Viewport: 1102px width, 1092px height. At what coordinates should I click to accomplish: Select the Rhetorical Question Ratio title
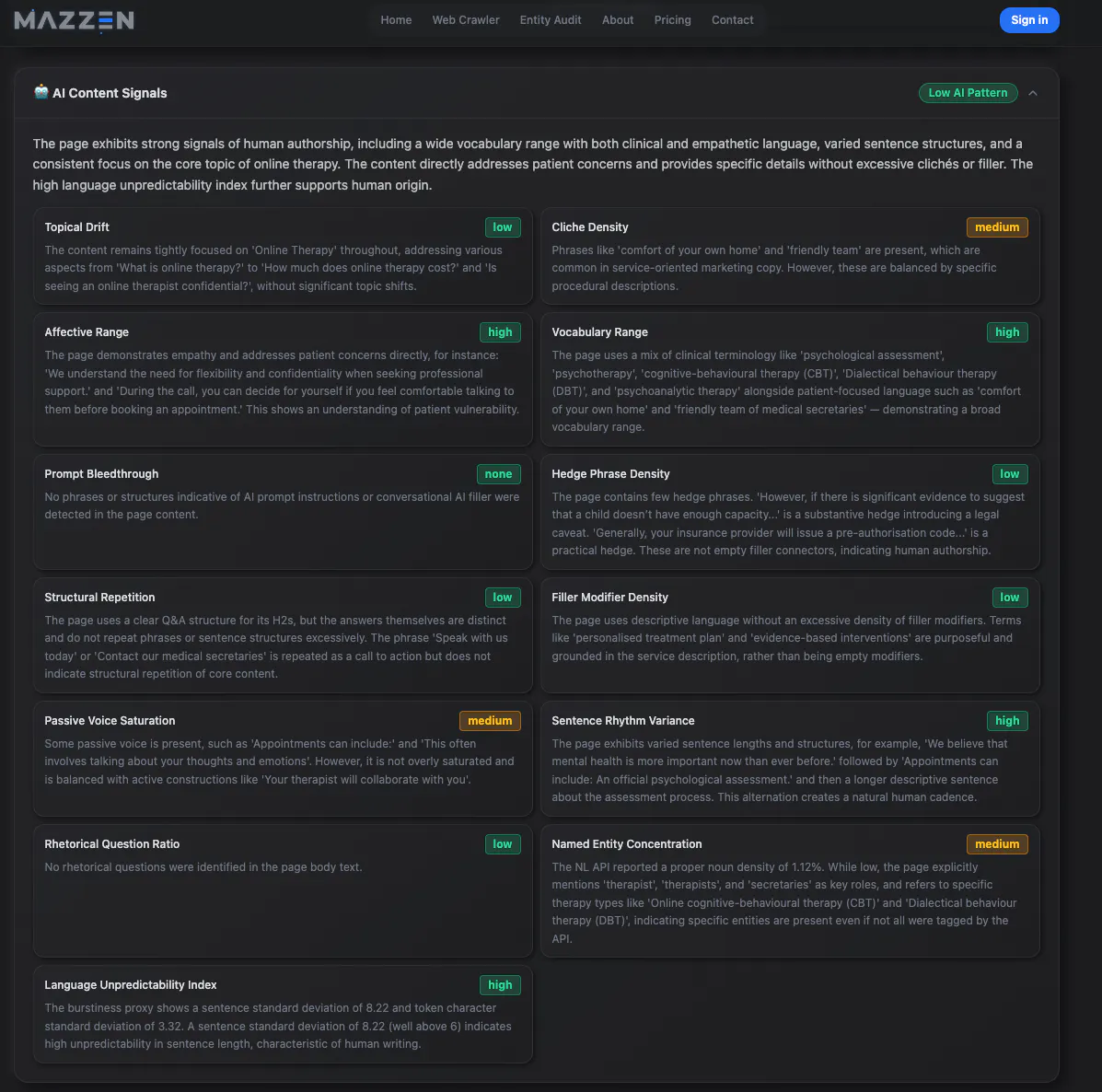point(111,843)
